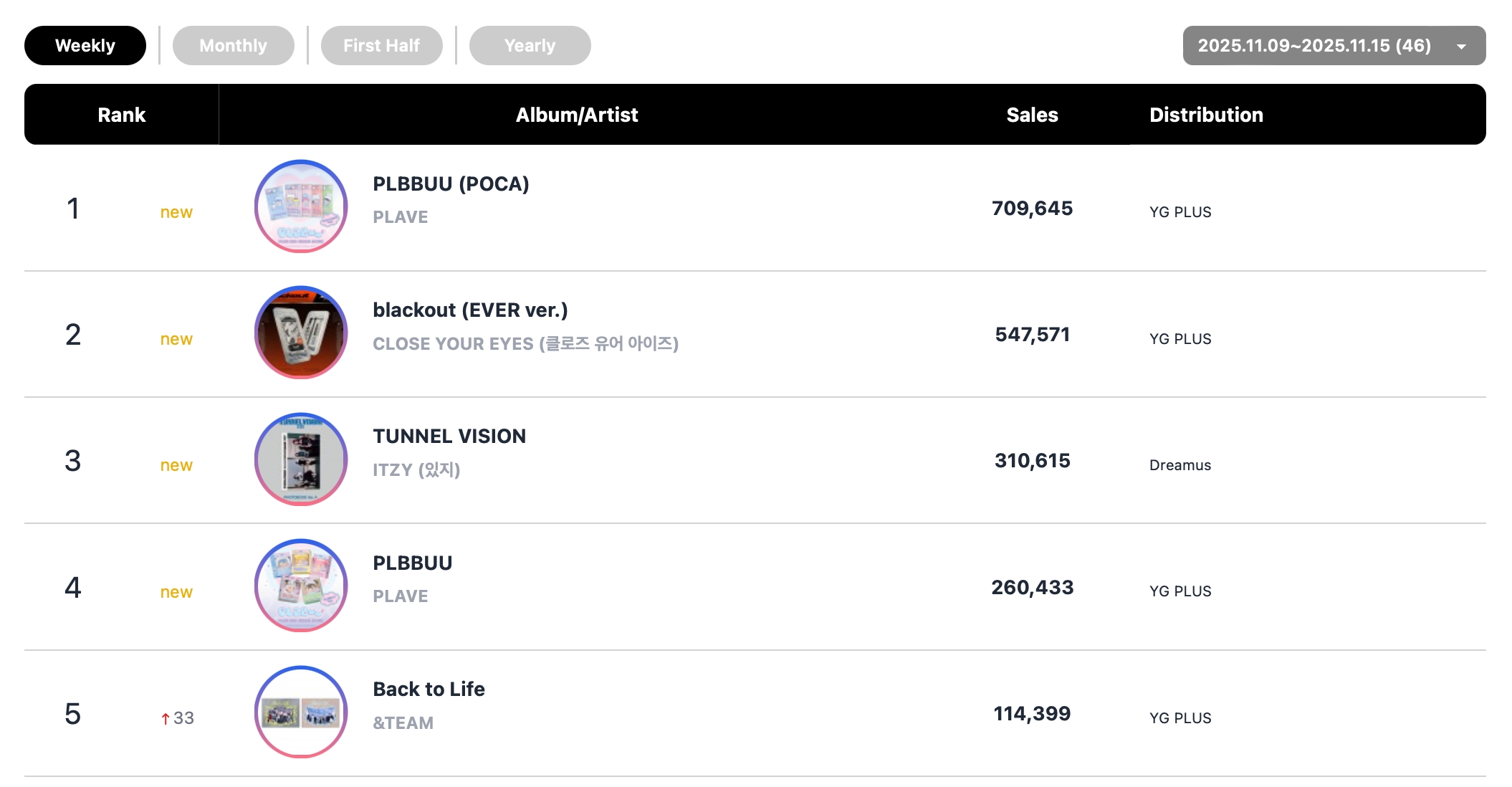Click the dropdown arrow beside the week range
This screenshot has height=787, width=1512.
point(1461,47)
